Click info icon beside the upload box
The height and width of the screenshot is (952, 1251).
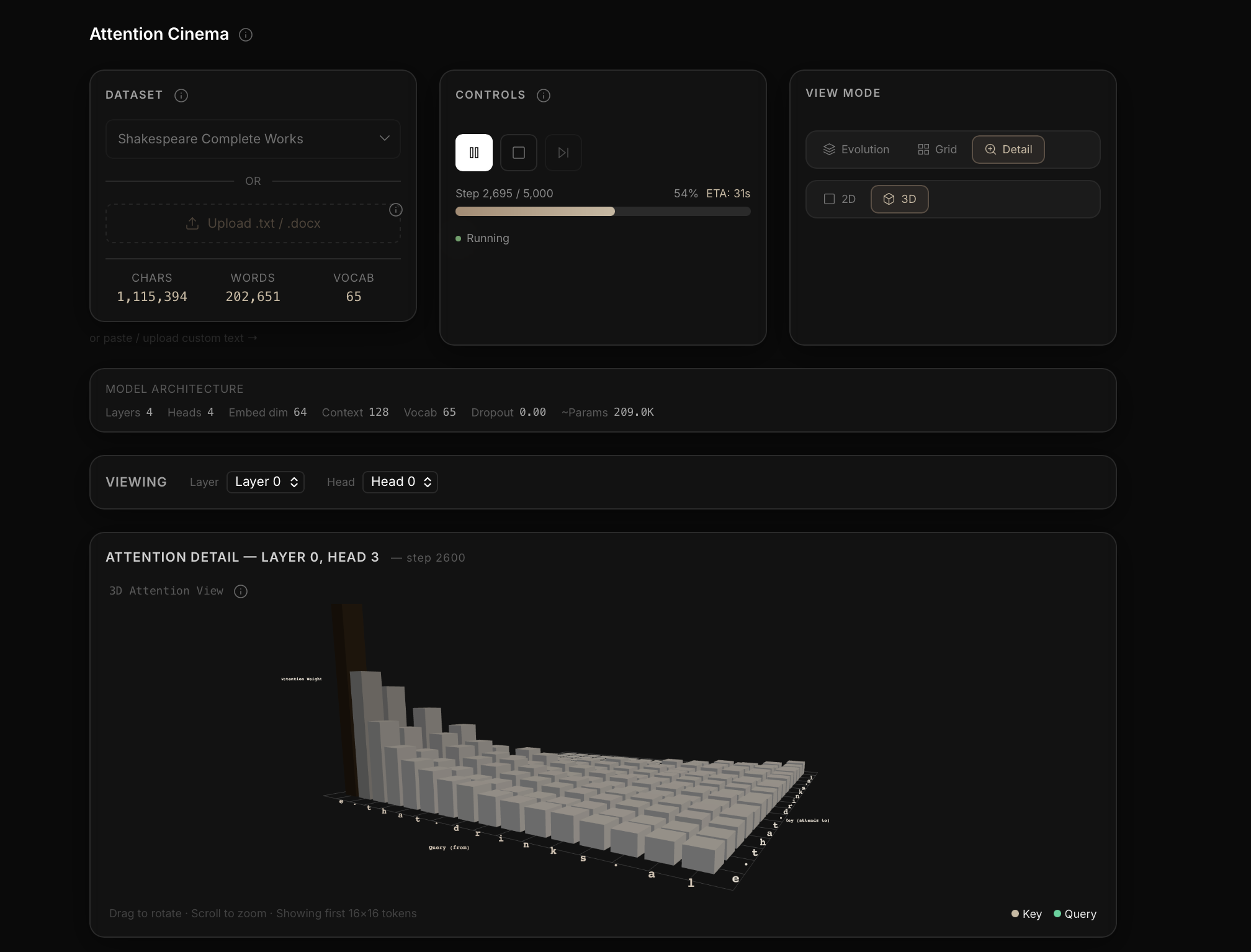tap(395, 210)
